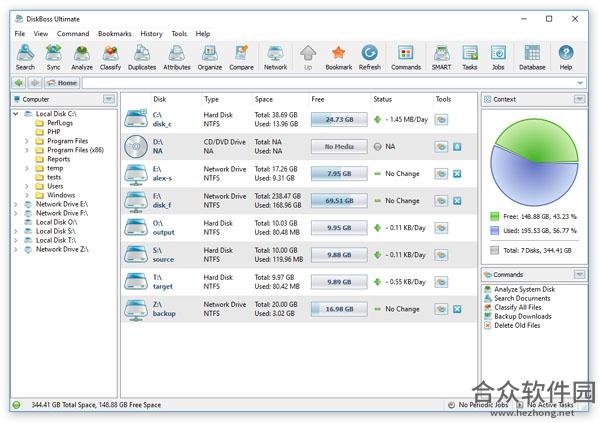Open the address bar dropdown arrow
This screenshot has width=600, height=423.
tap(580, 83)
